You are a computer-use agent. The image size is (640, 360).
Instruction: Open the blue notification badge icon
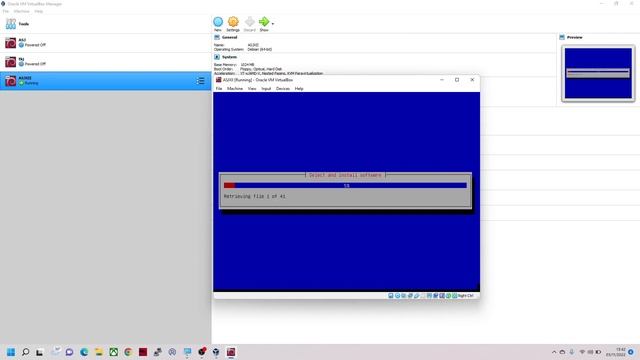(631, 352)
